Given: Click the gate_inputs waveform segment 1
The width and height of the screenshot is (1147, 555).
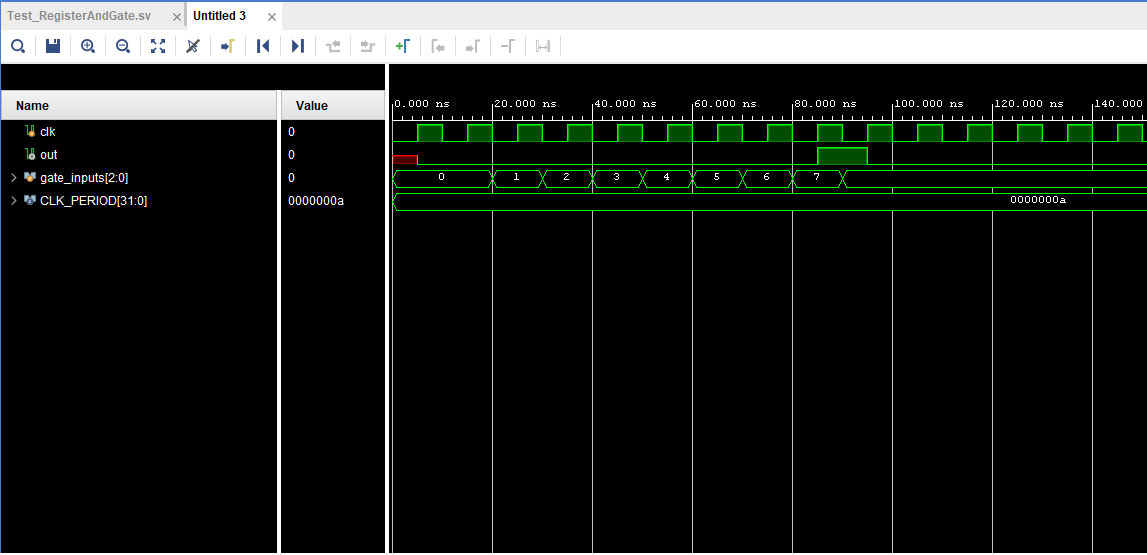Looking at the screenshot, I should pos(516,178).
